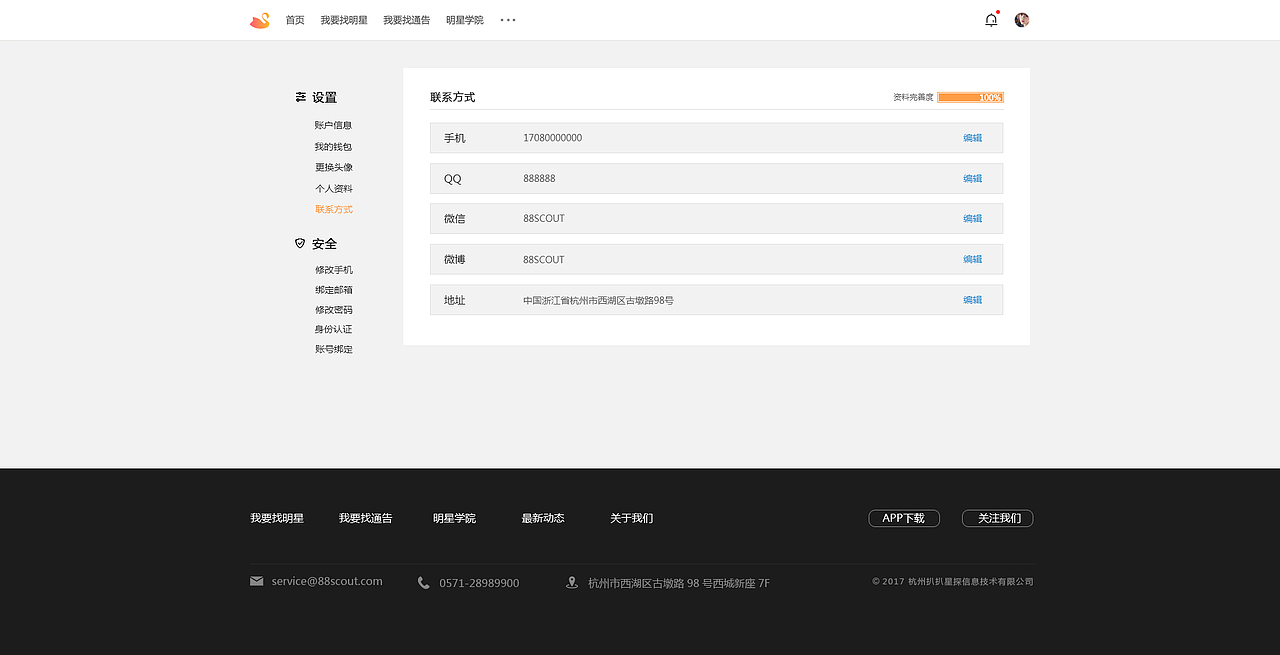Screen dimensions: 1280x655
Task: Open notifications via the bell icon
Action: [x=990, y=19]
